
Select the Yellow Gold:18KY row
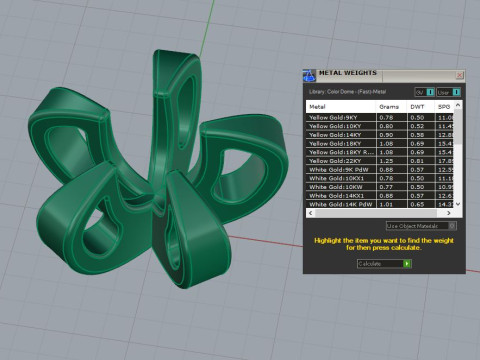(380, 143)
